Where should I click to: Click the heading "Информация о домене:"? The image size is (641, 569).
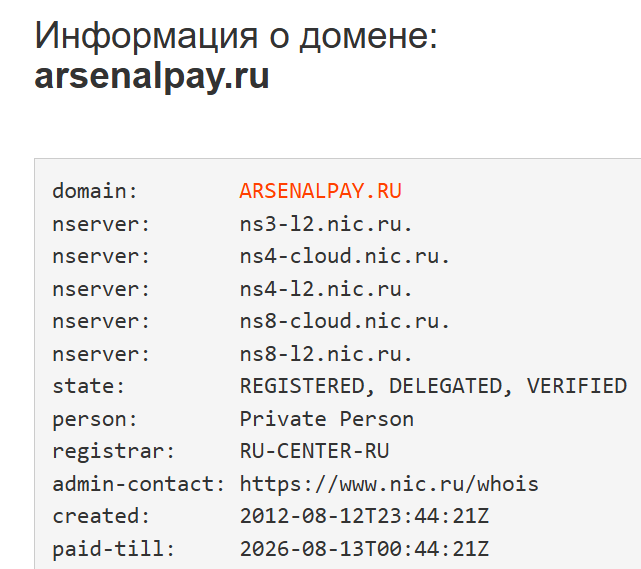point(236,36)
